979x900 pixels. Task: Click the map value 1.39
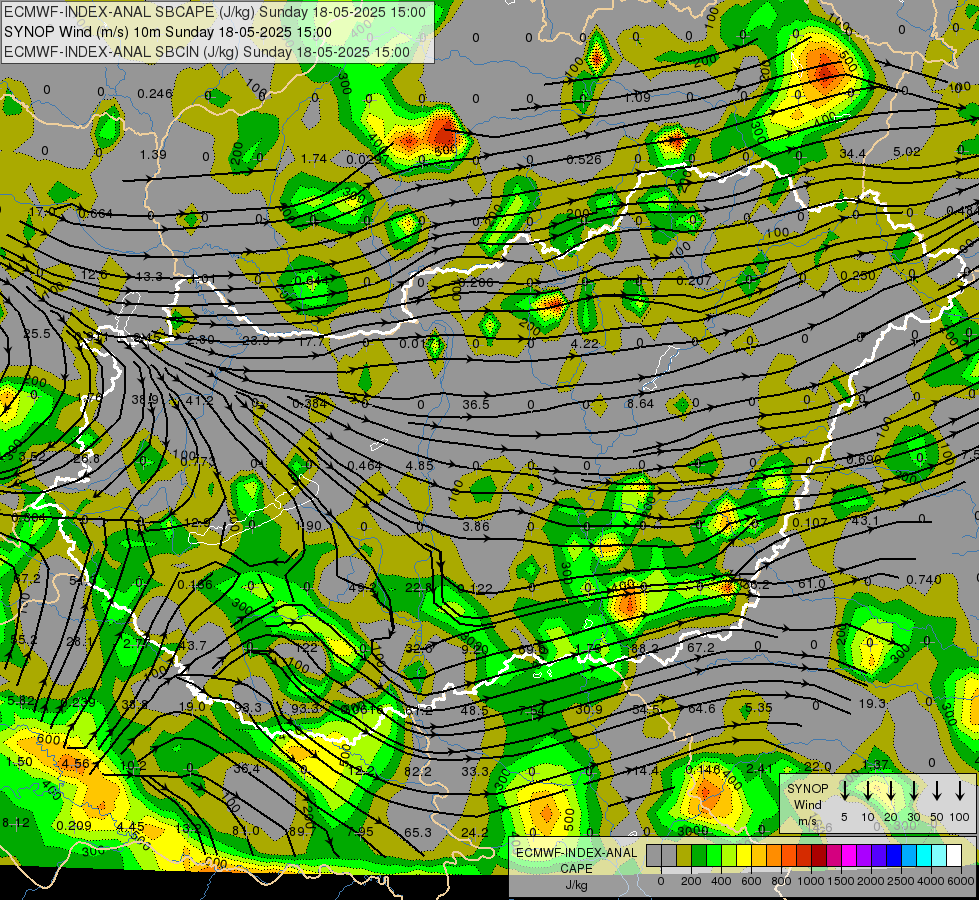[153, 154]
